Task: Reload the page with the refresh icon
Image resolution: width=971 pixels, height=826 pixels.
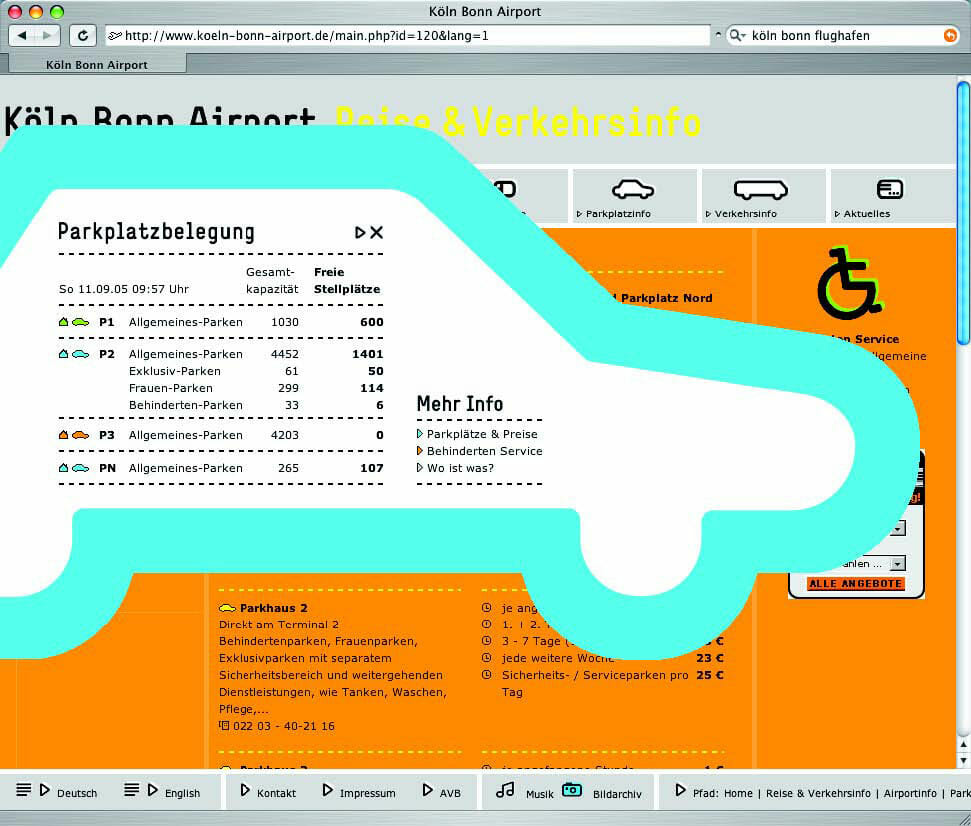Action: point(83,34)
